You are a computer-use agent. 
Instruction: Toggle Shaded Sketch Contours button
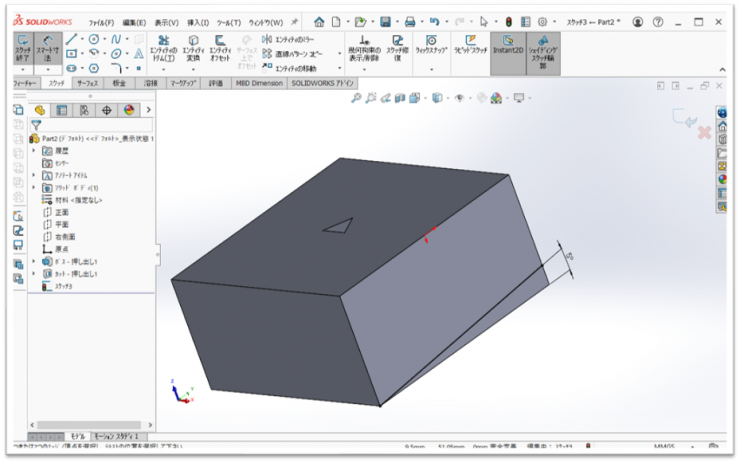click(x=543, y=50)
